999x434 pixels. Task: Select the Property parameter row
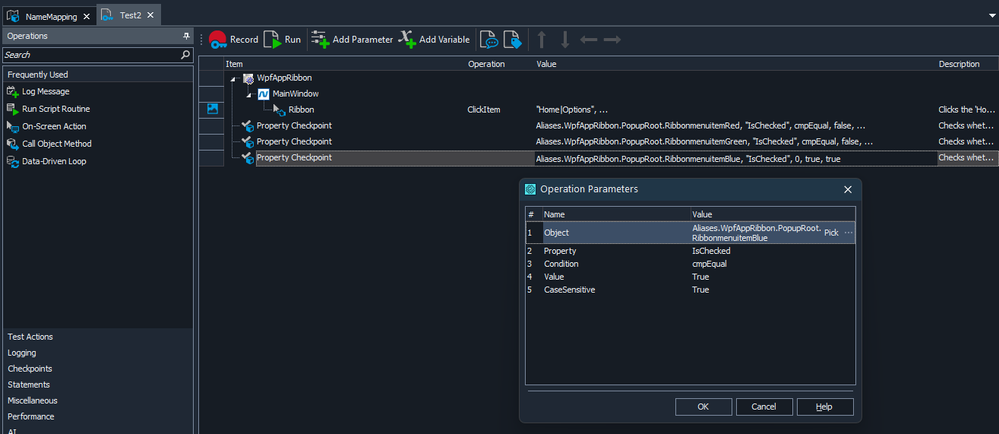(x=690, y=251)
